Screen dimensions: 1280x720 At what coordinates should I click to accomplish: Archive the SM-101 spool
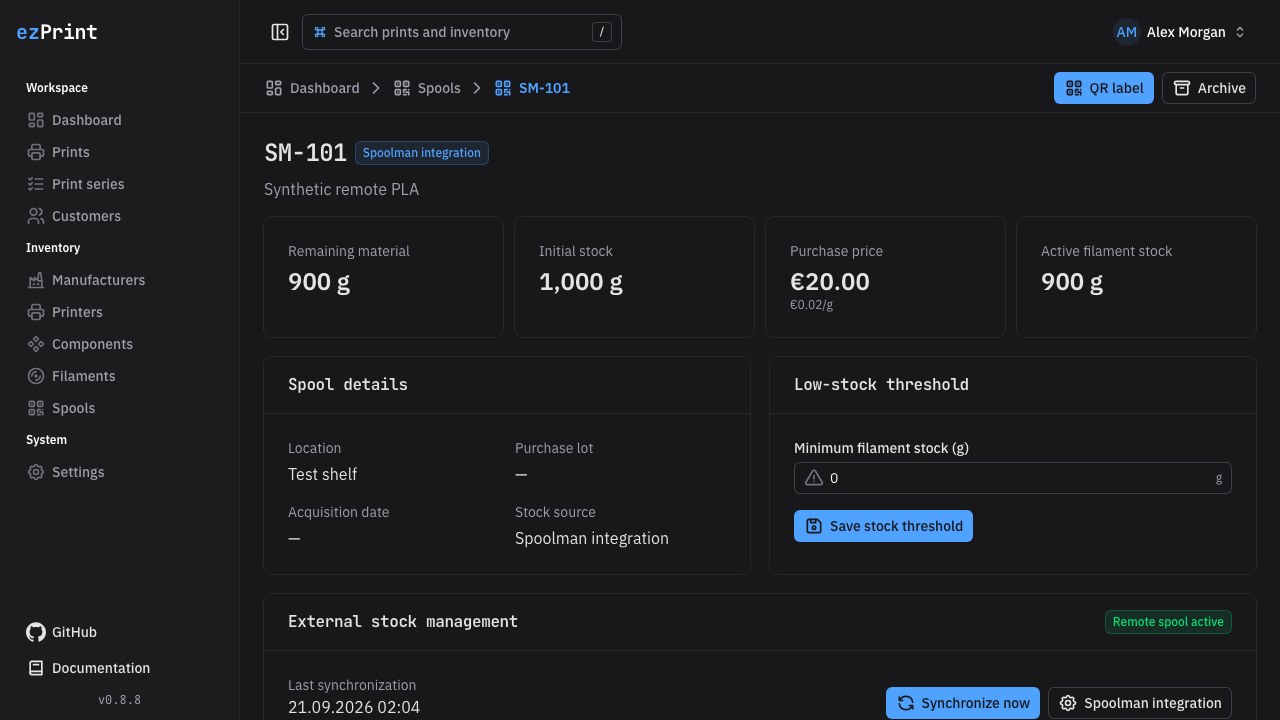pyautogui.click(x=1209, y=88)
